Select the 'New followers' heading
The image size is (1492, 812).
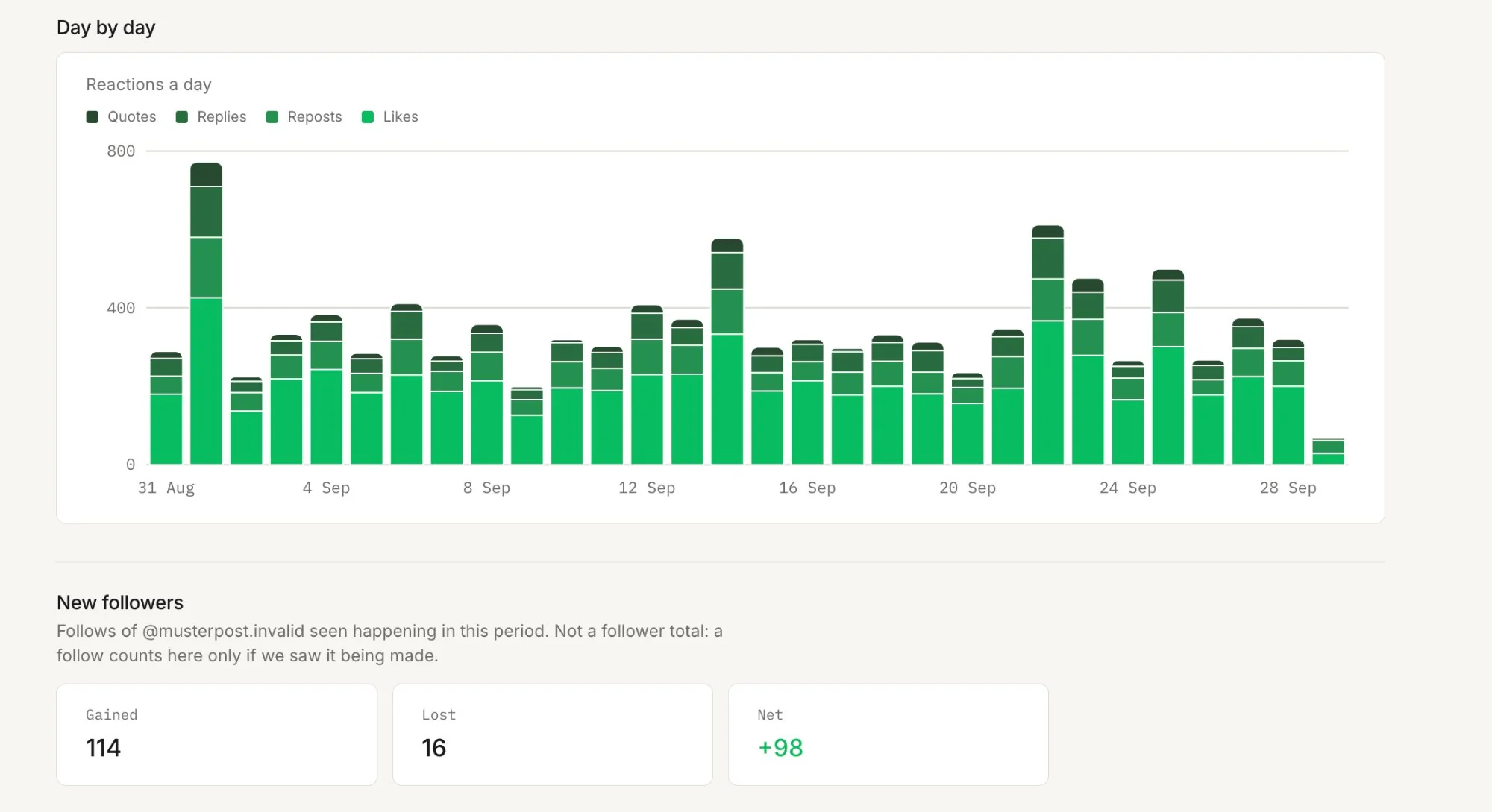point(120,602)
